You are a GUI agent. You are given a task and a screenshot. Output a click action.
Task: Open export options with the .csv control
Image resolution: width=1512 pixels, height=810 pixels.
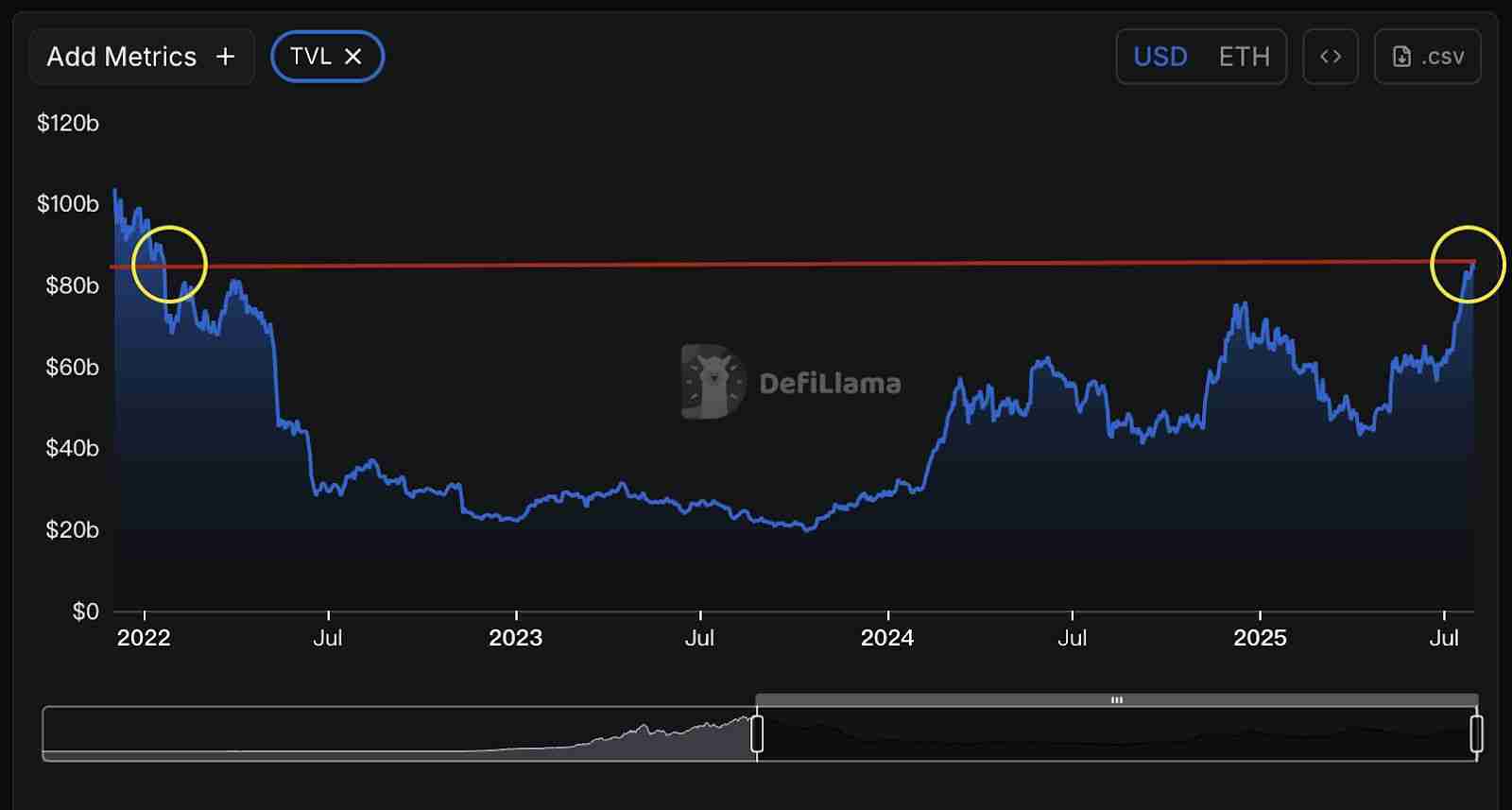coord(1427,56)
